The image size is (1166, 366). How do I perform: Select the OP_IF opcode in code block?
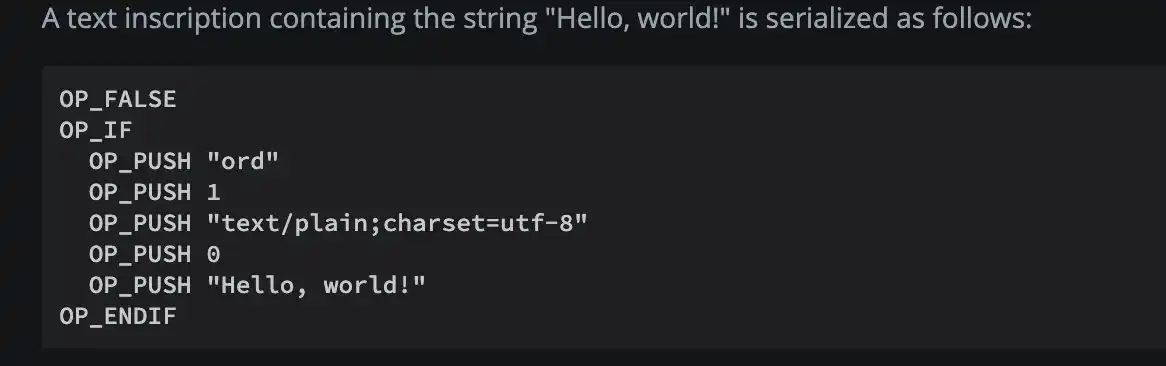[96, 130]
